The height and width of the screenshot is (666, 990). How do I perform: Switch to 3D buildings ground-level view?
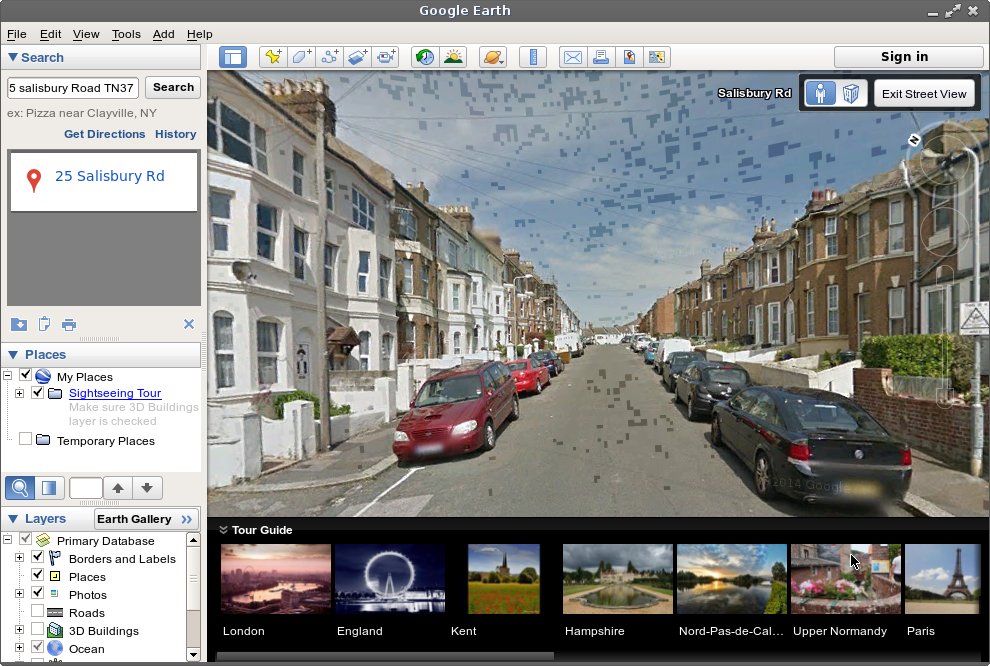[x=850, y=93]
